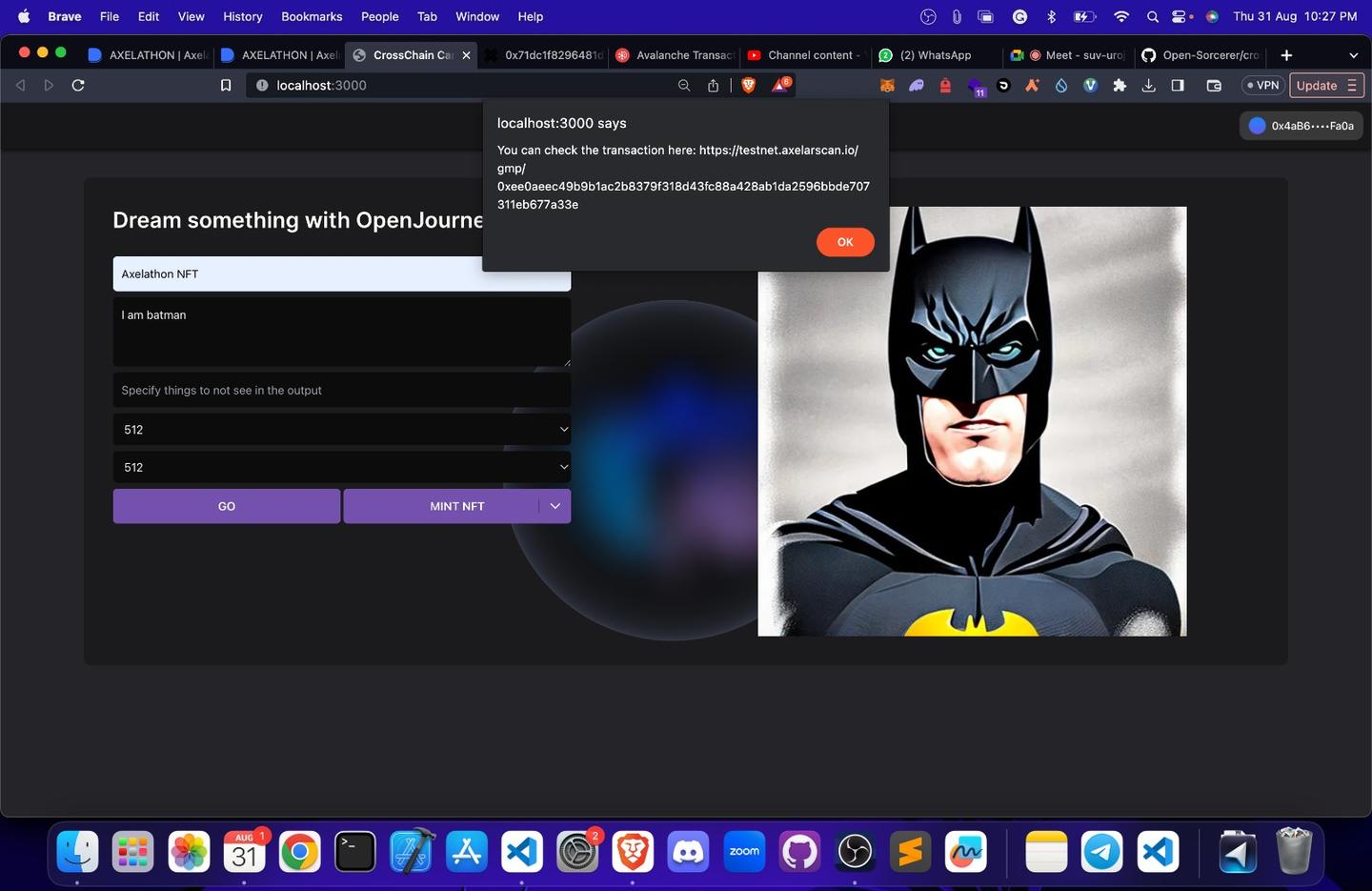
Task: Switch to first AXELATHON browser tab
Action: coord(148,55)
